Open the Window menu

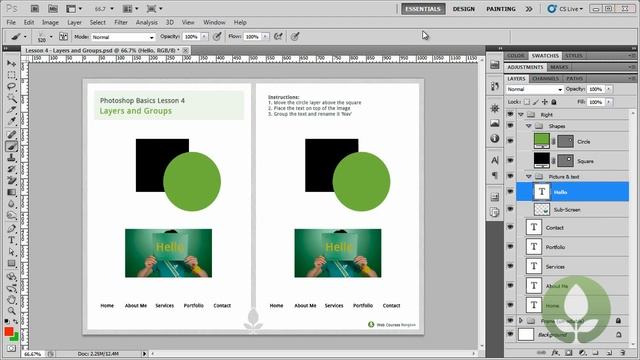(x=214, y=22)
